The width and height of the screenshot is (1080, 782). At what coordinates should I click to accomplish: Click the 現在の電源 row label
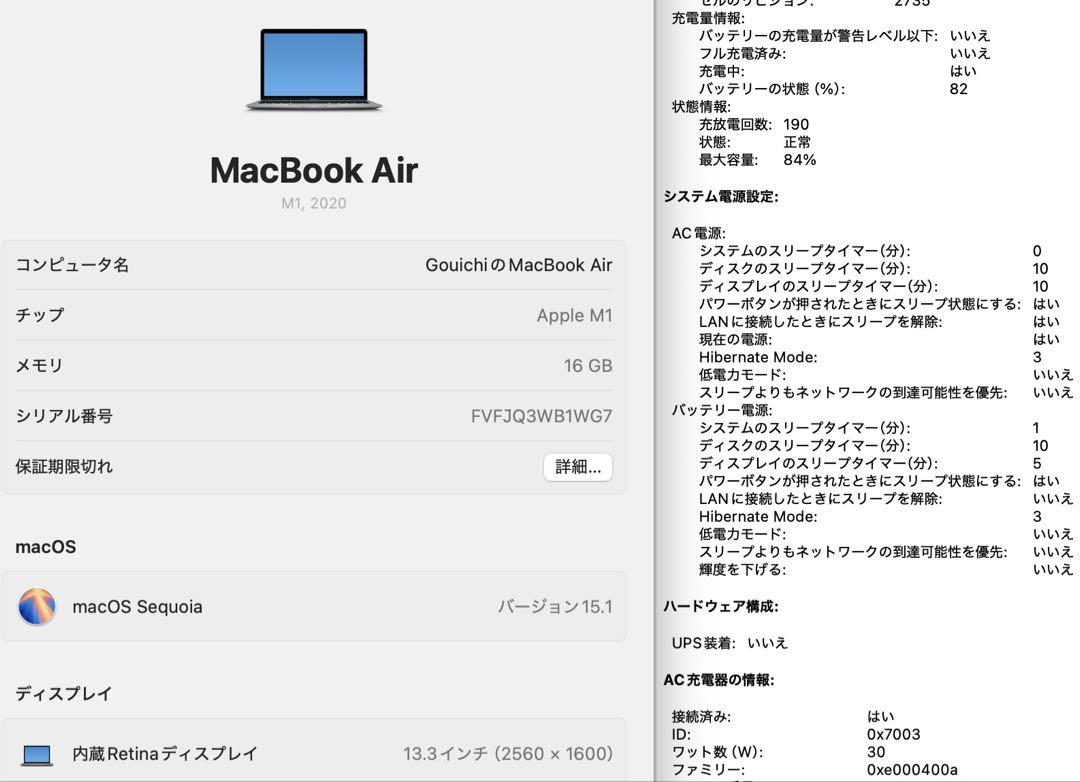[735, 340]
